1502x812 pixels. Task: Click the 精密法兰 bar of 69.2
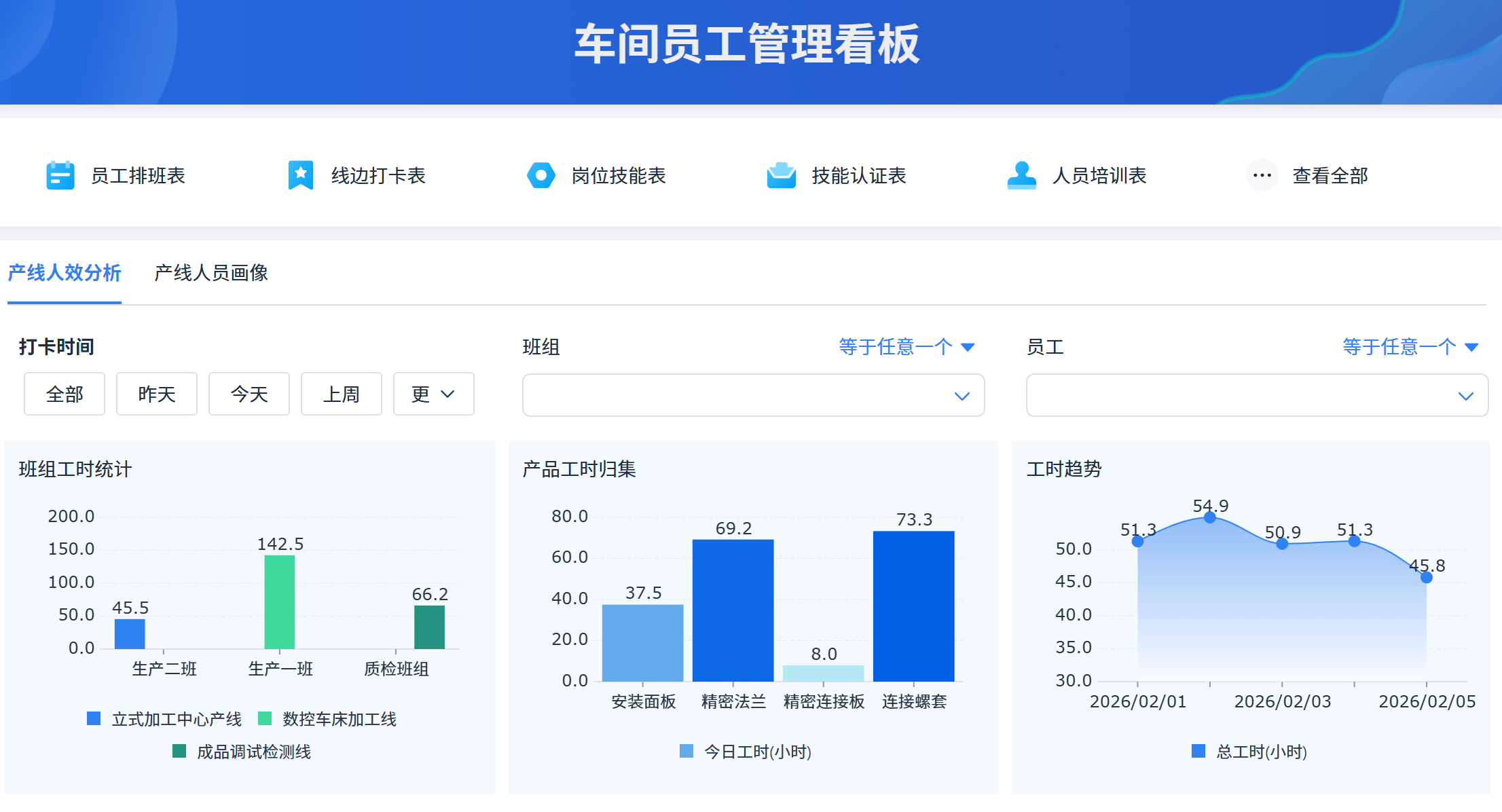point(733,610)
